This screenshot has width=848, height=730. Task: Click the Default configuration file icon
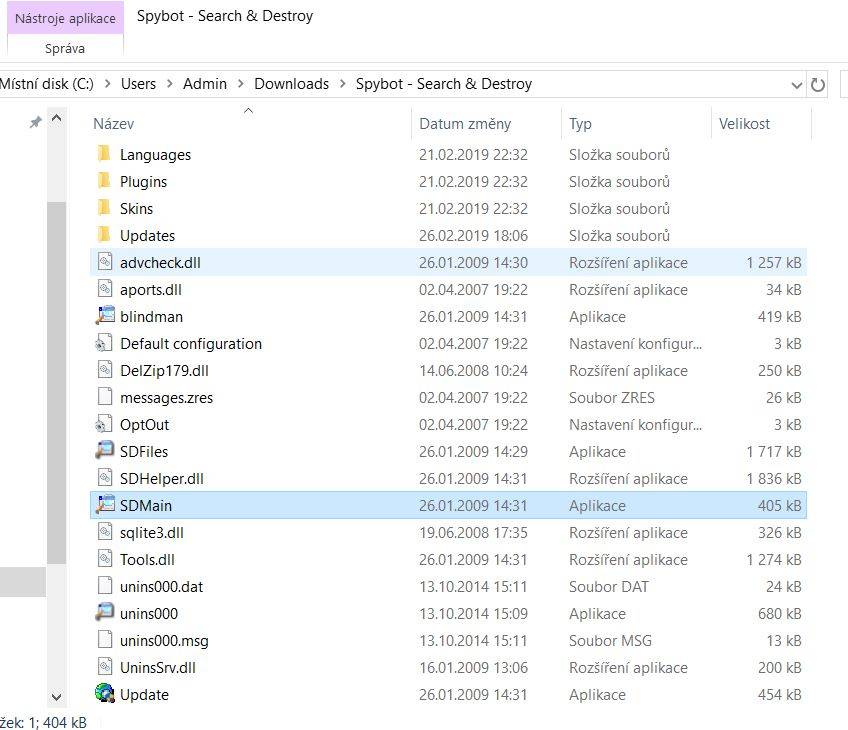104,343
